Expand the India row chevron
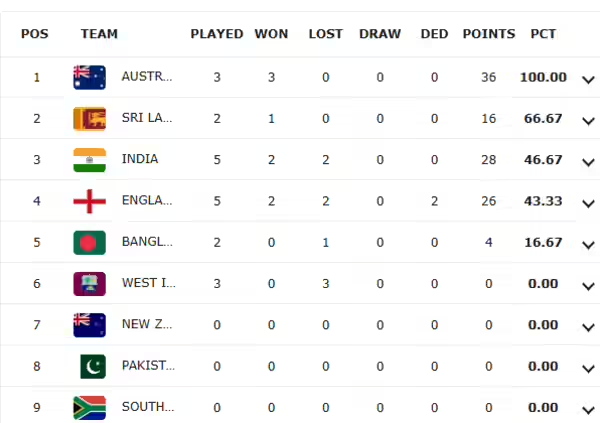This screenshot has width=600, height=423. [x=588, y=161]
